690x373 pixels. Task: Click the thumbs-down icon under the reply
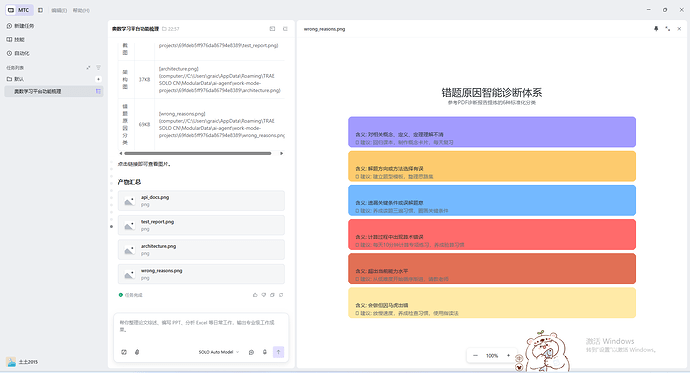point(264,295)
